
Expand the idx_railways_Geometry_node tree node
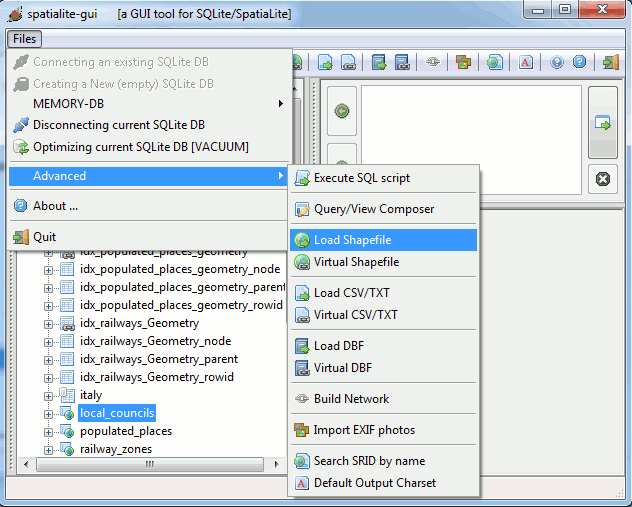[x=48, y=342]
